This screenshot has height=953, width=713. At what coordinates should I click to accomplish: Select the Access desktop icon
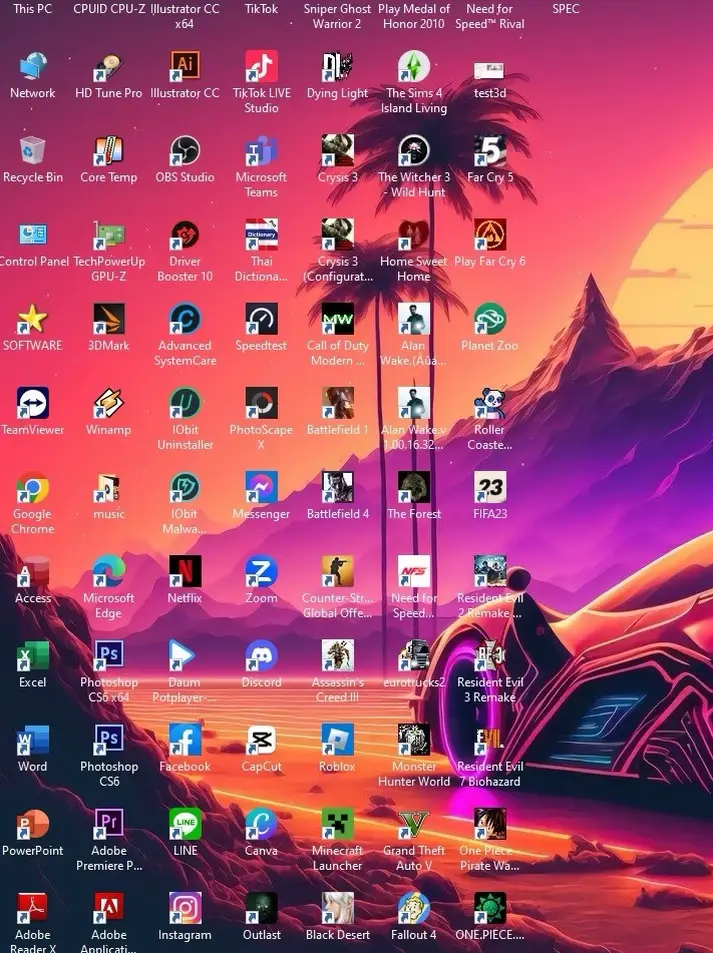(33, 571)
